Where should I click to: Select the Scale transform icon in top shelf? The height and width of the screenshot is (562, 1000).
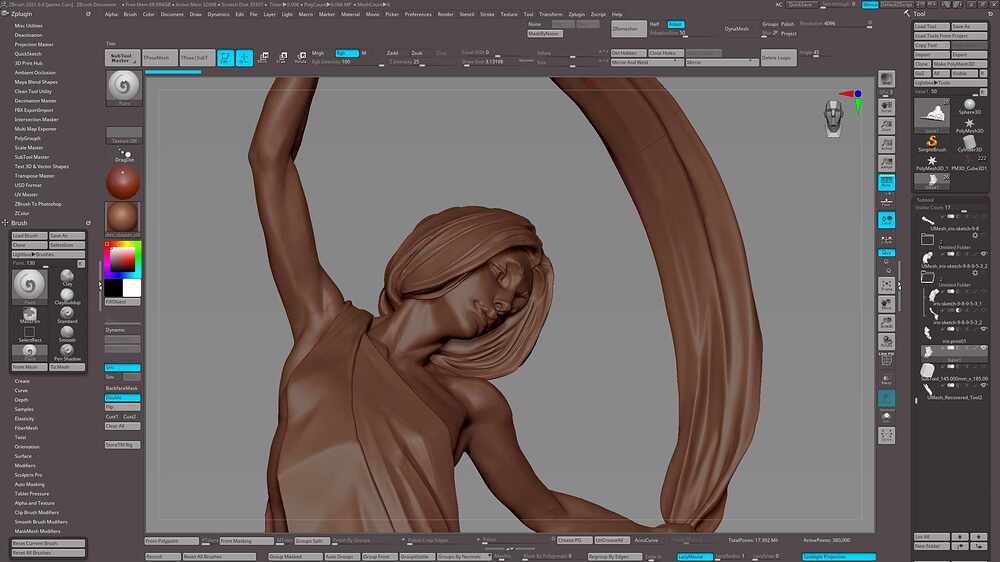tap(283, 58)
